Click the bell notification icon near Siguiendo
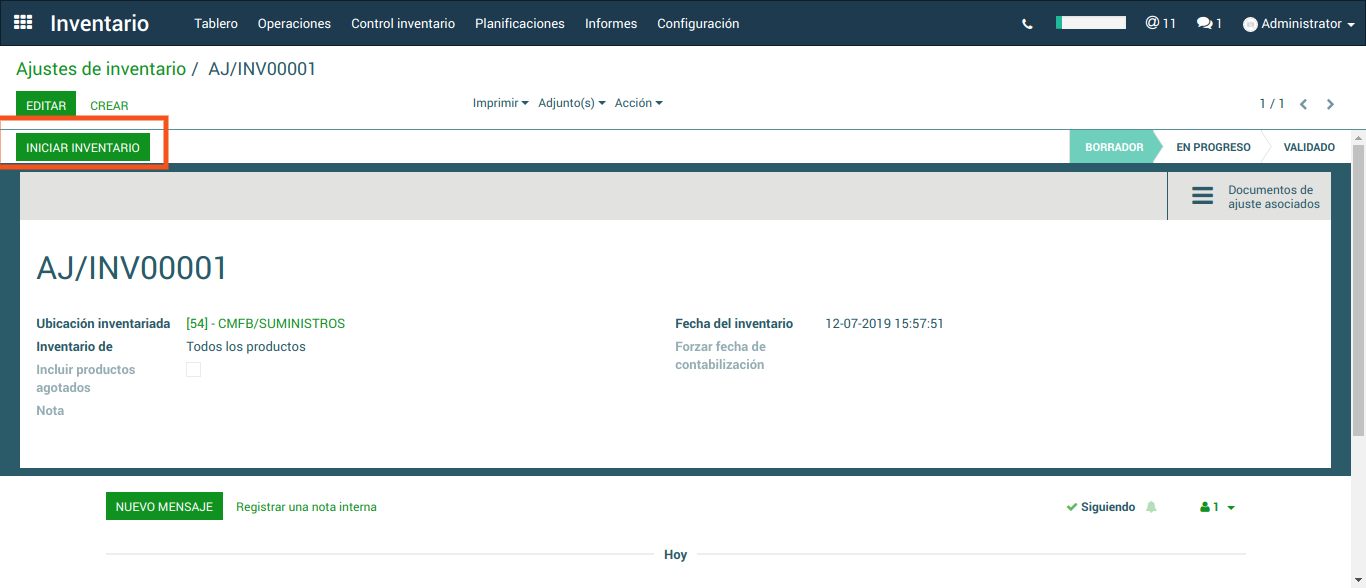The height and width of the screenshot is (588, 1366). (x=1151, y=507)
